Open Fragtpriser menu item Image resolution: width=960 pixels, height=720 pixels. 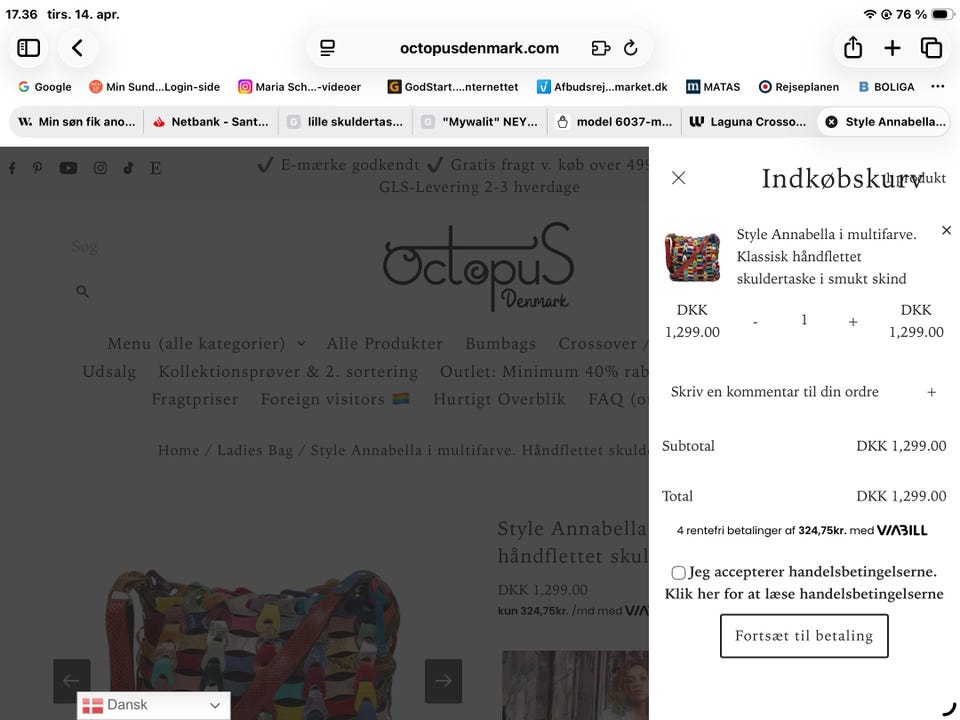click(195, 399)
